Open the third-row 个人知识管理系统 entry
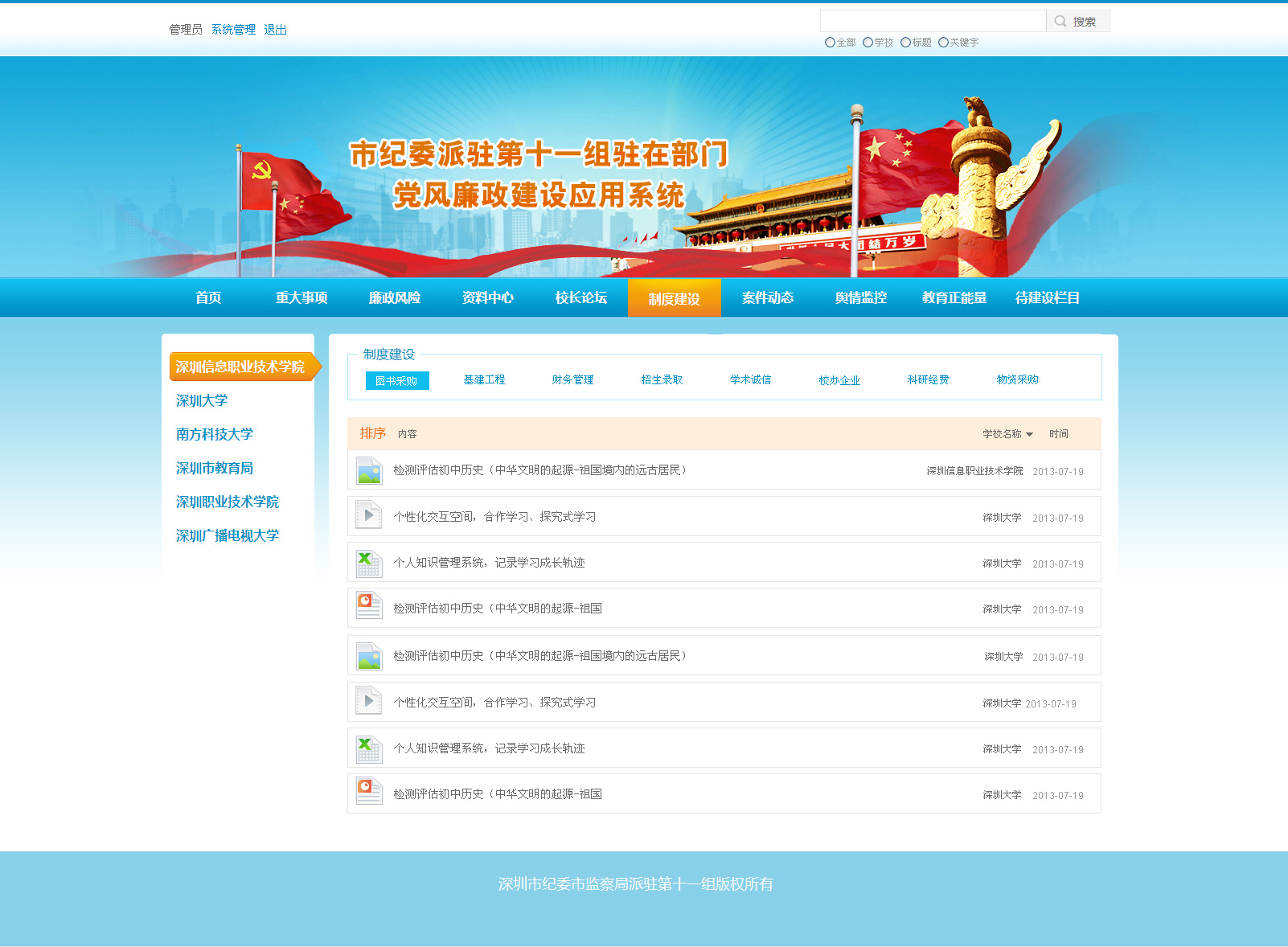This screenshot has height=947, width=1288. point(489,563)
